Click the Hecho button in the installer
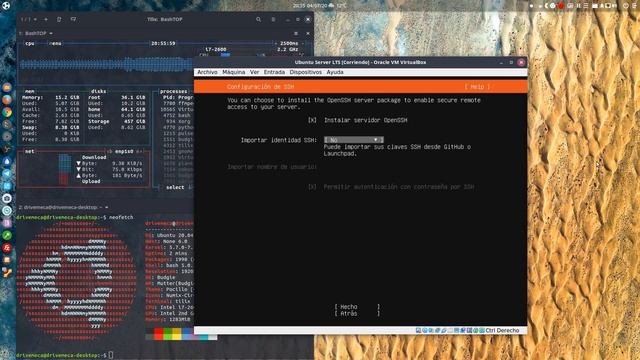Image resolution: width=640 pixels, height=360 pixels. pyautogui.click(x=358, y=307)
